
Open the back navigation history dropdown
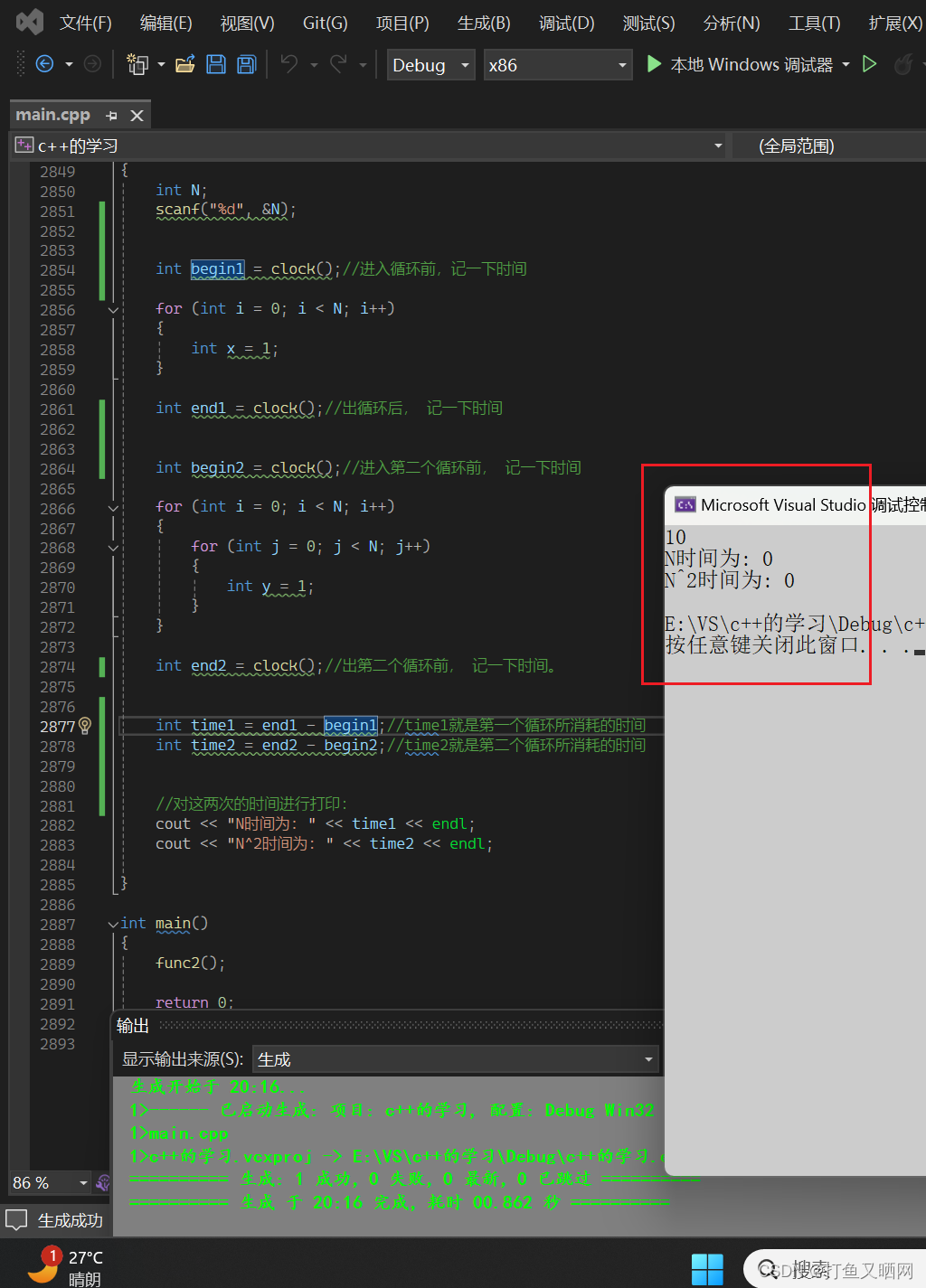pyautogui.click(x=69, y=65)
